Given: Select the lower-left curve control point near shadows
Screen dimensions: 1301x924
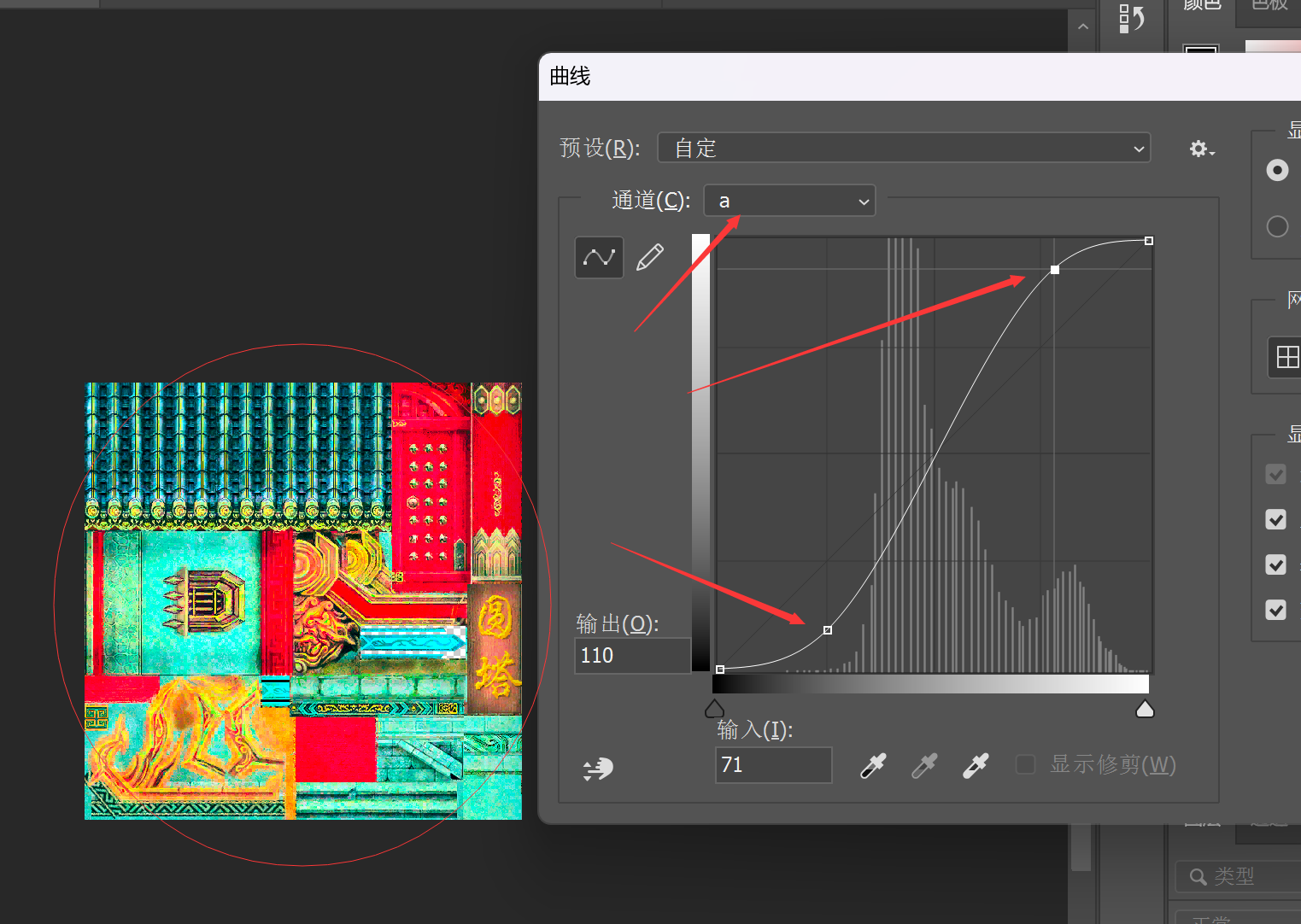Looking at the screenshot, I should click(x=827, y=630).
